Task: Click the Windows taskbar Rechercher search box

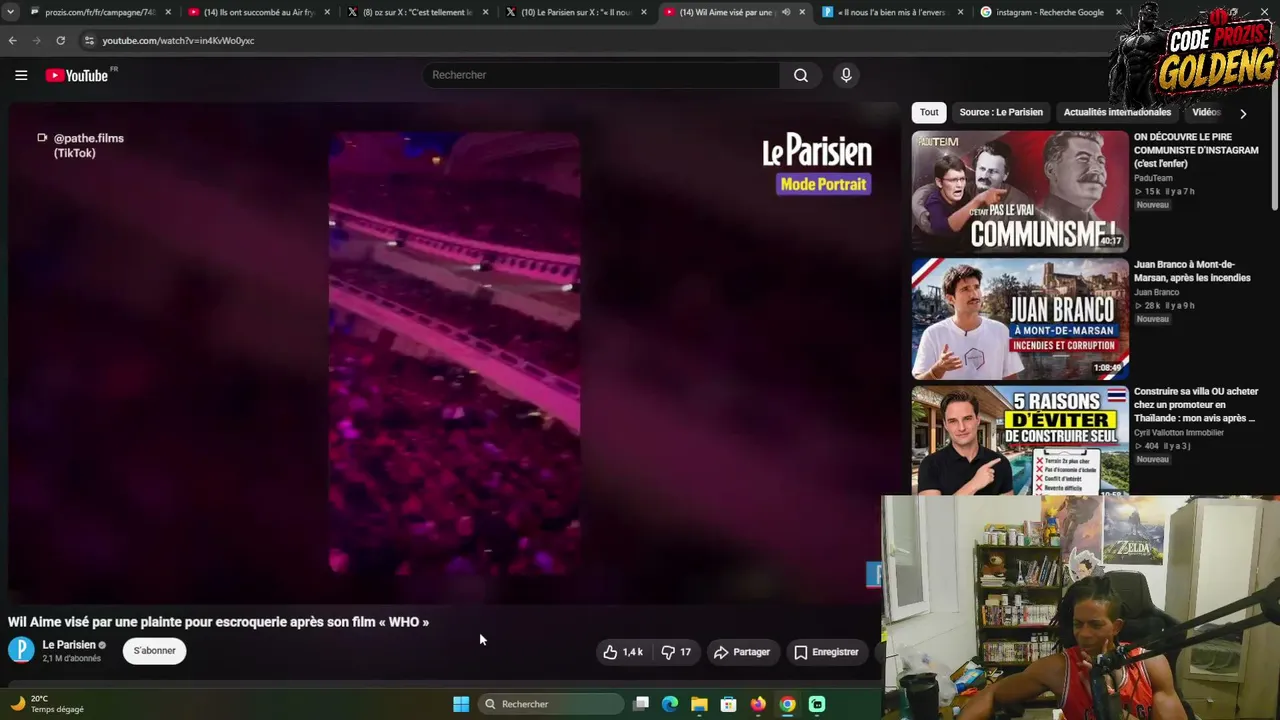Action: (x=550, y=704)
